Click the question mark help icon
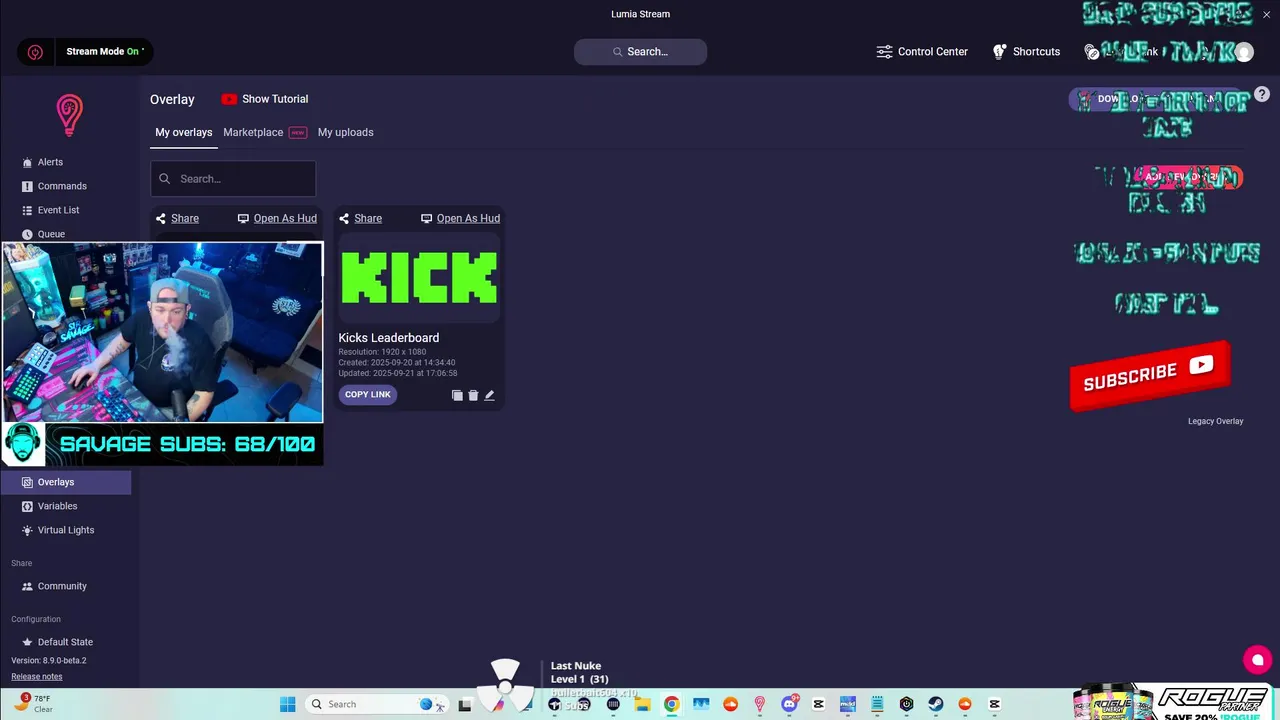 coord(1262,94)
